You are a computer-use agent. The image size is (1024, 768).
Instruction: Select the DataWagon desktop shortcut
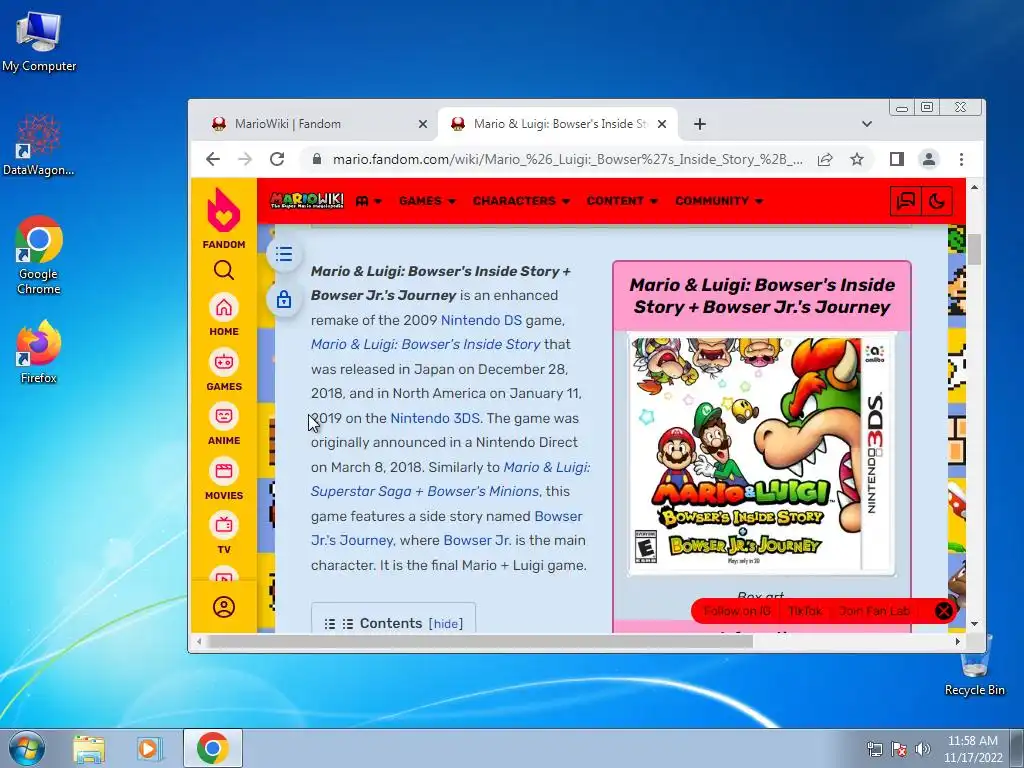pyautogui.click(x=39, y=144)
